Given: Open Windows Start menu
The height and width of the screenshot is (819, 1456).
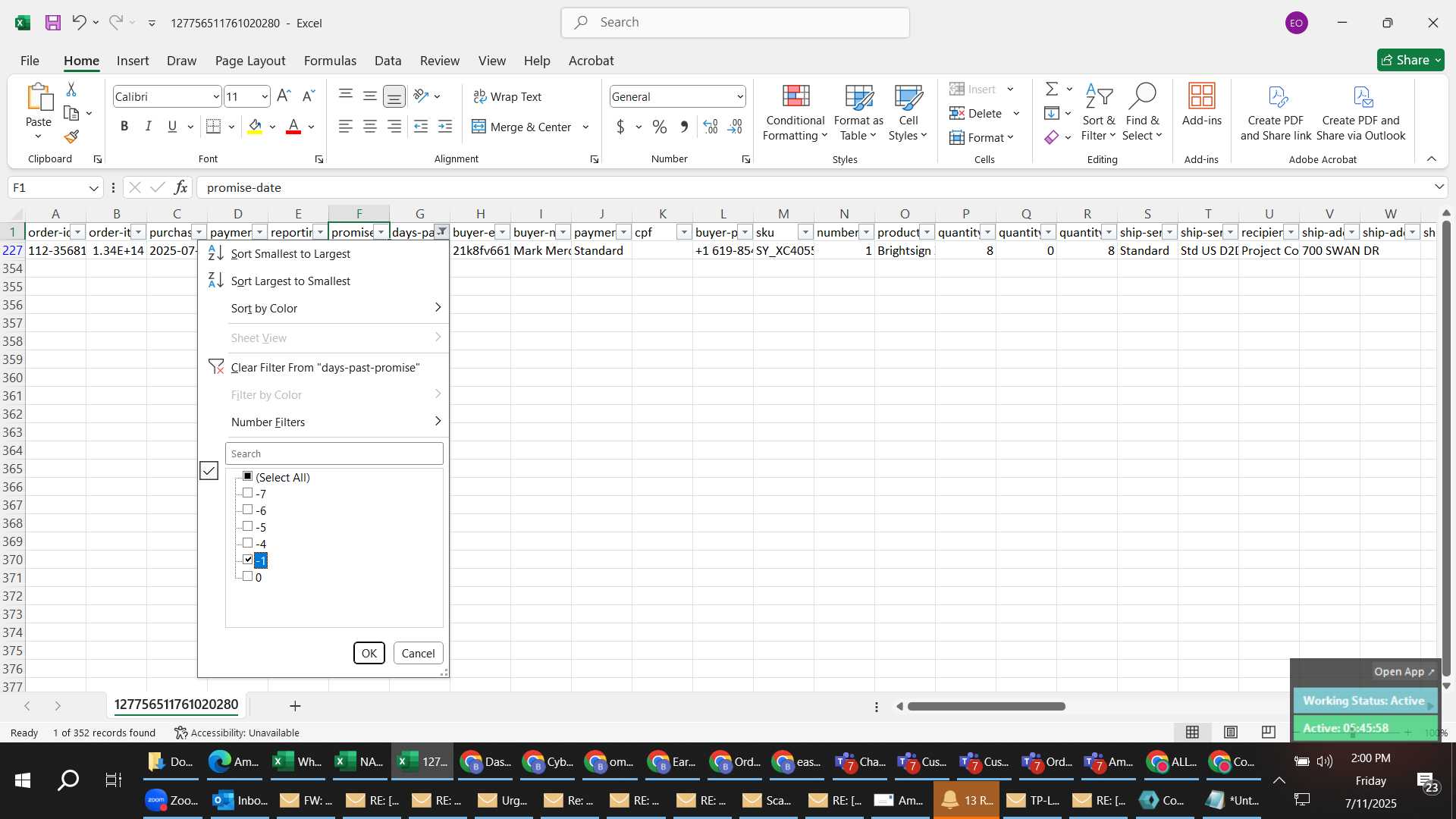Looking at the screenshot, I should pos(23,780).
